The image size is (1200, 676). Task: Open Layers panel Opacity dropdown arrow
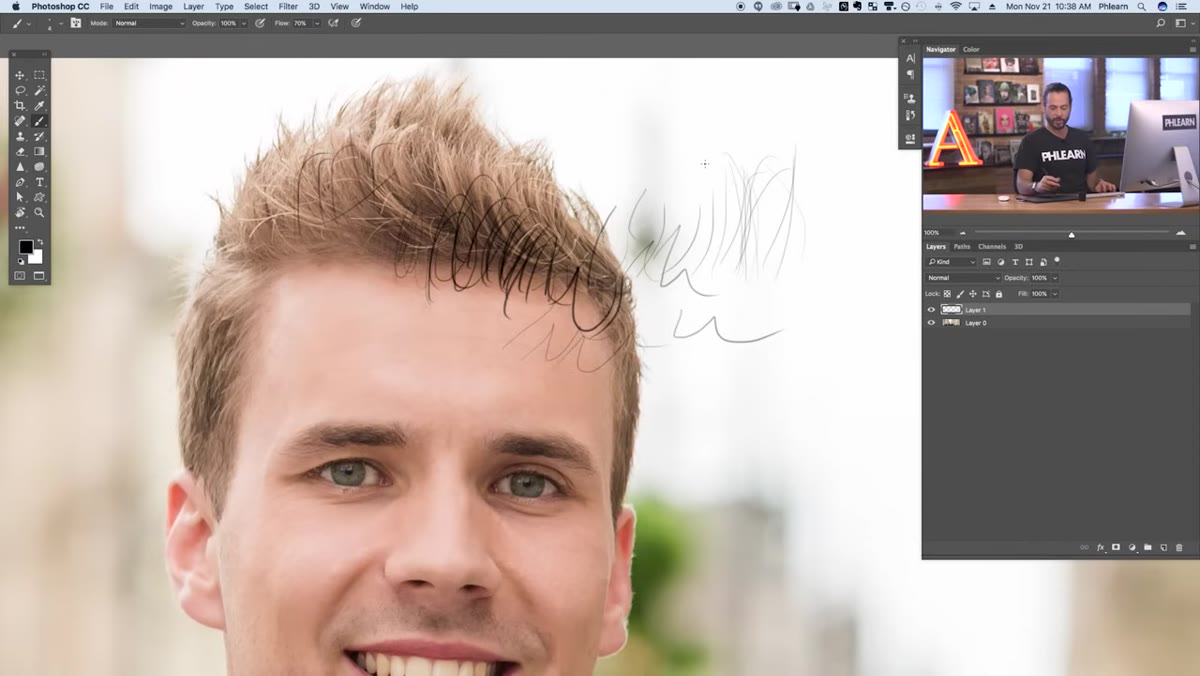pyautogui.click(x=1055, y=278)
